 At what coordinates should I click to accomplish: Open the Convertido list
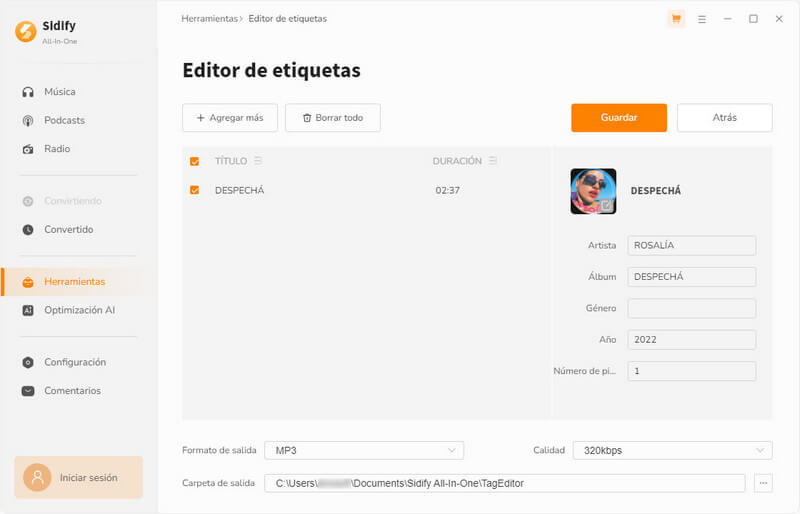[x=68, y=230]
